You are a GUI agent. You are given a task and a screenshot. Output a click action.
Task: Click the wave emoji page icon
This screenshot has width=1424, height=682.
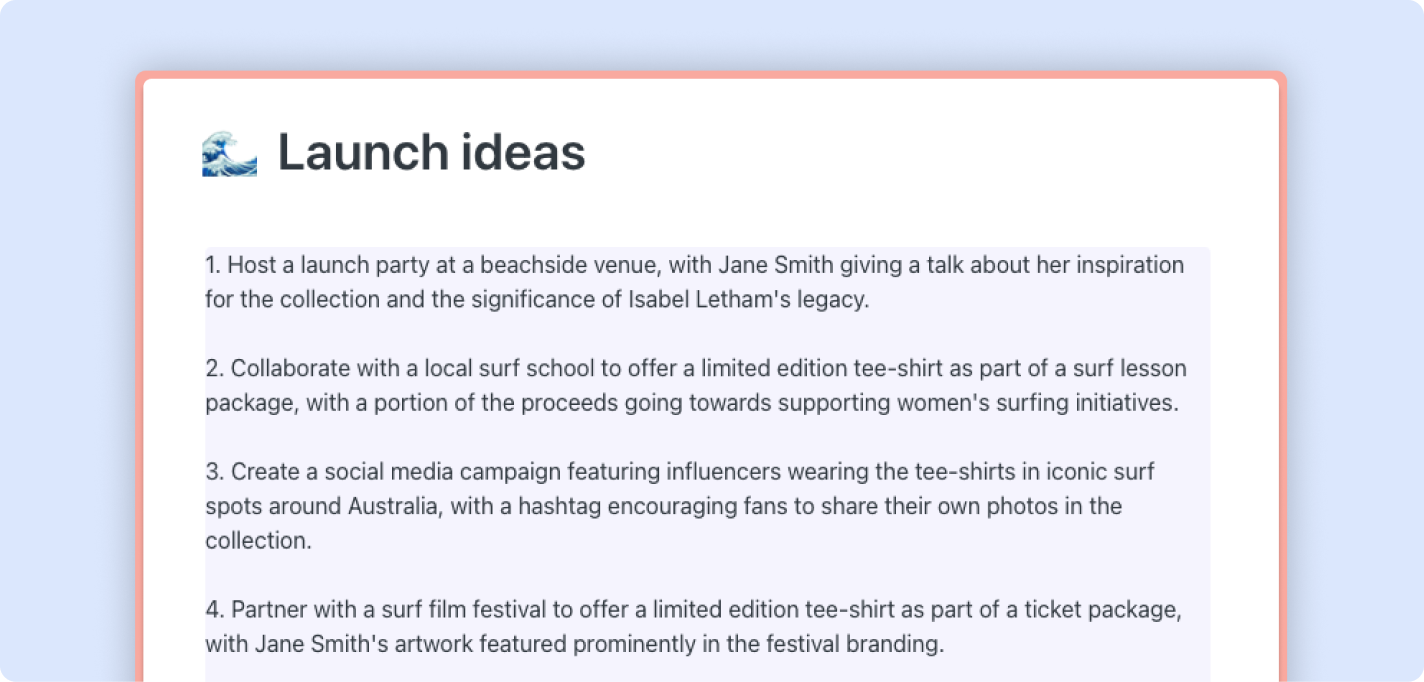click(229, 154)
